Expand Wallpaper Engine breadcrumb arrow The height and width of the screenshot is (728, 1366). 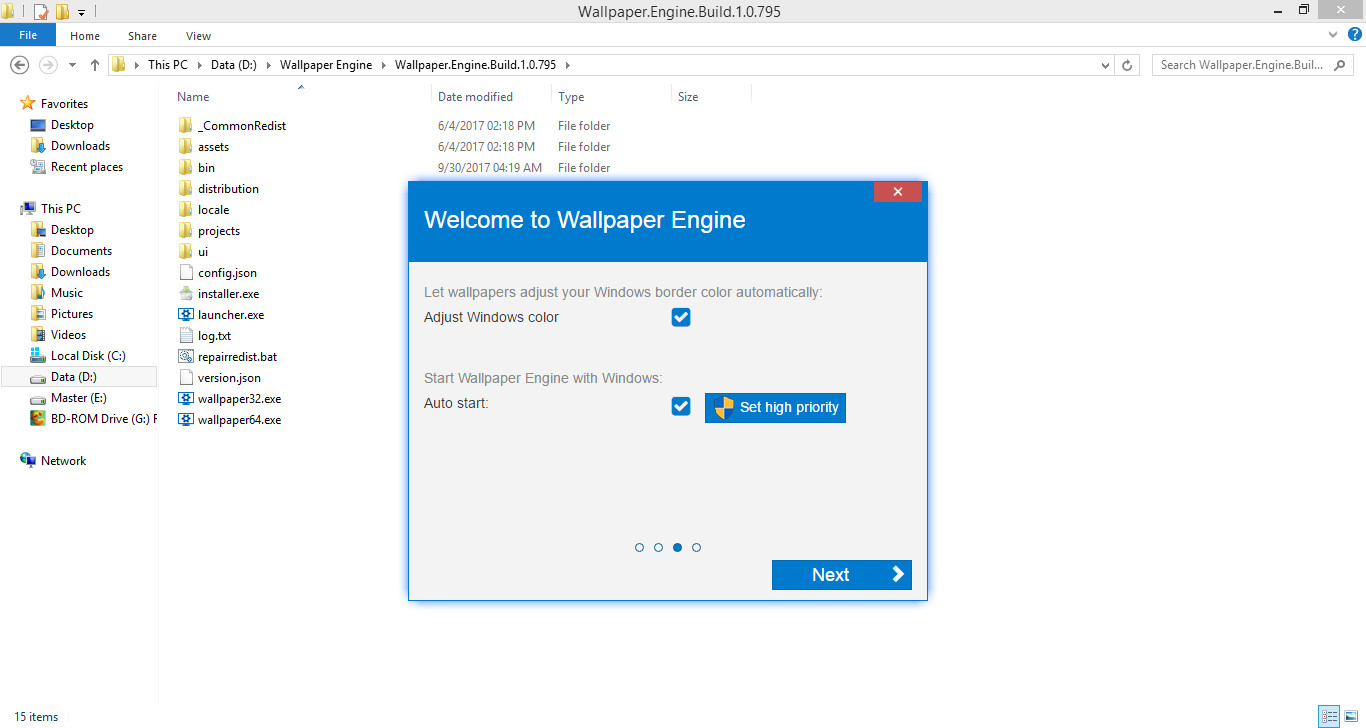[384, 65]
